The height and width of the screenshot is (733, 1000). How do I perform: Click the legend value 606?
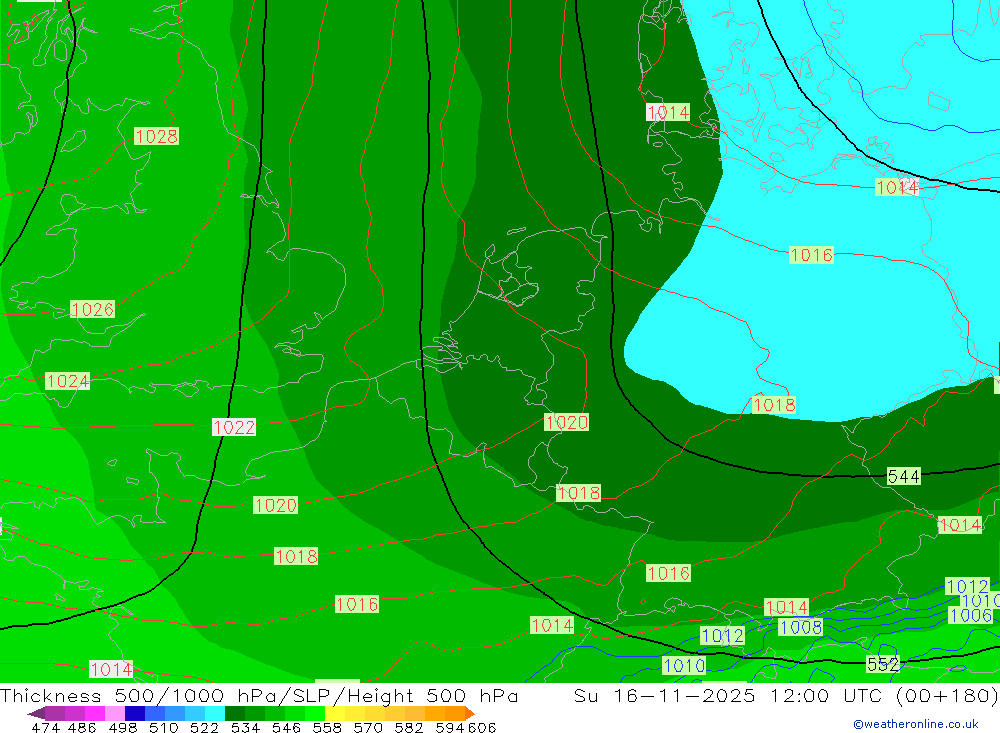481,727
